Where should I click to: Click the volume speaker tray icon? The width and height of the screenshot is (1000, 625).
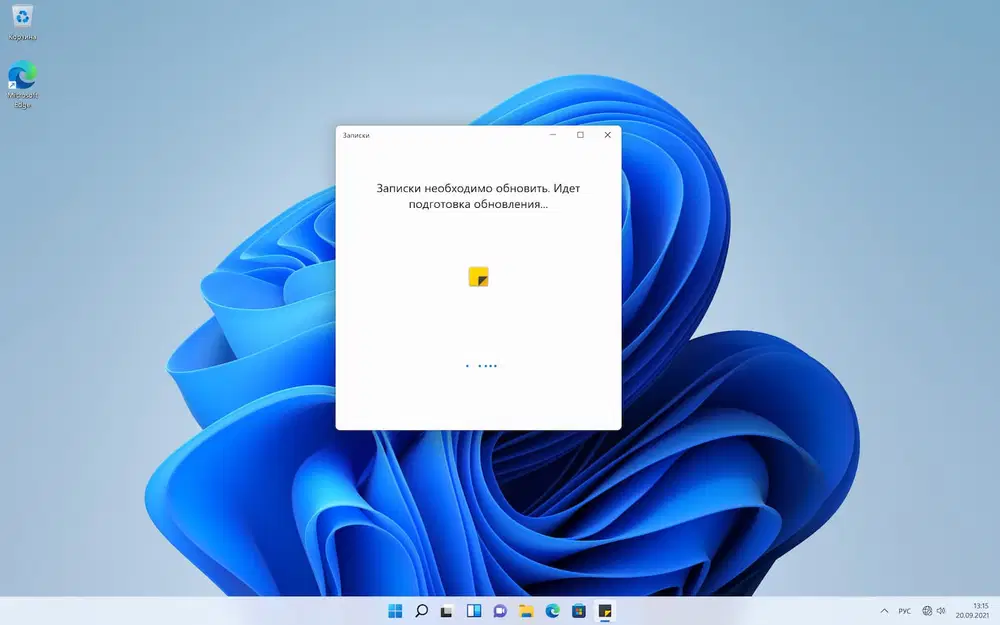pyautogui.click(x=941, y=611)
